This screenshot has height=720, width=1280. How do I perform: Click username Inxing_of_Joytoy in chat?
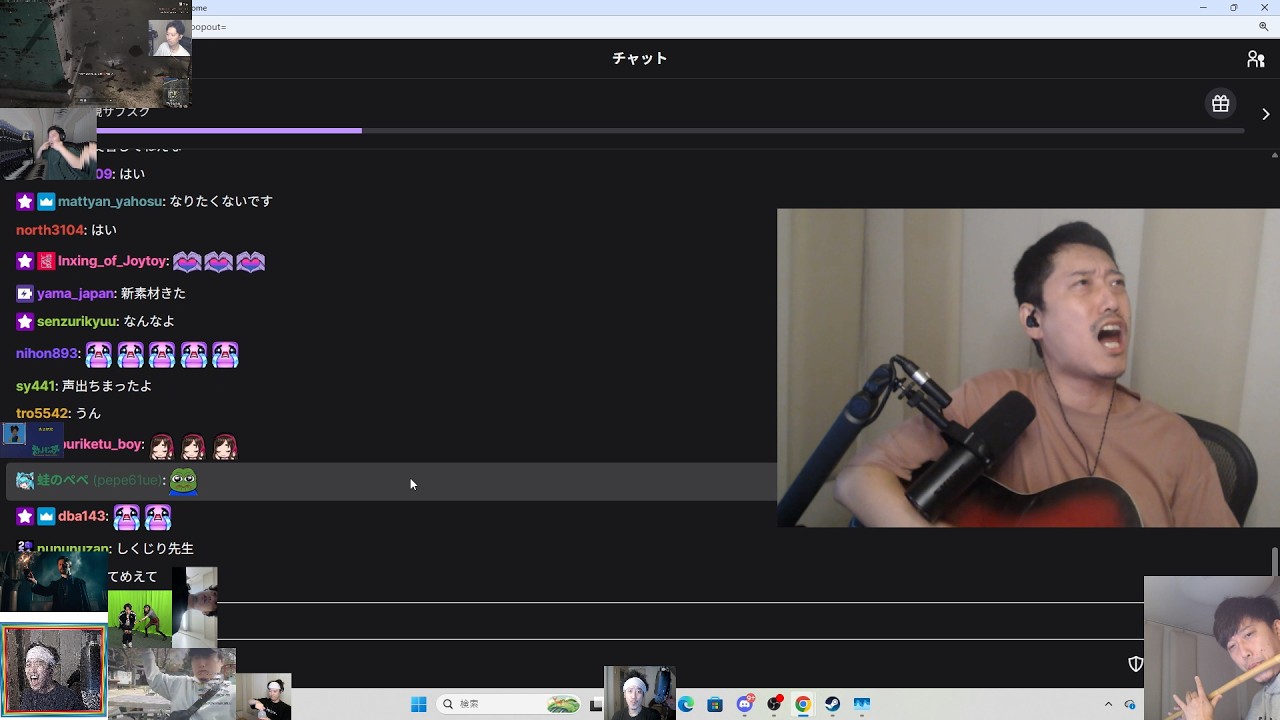click(112, 262)
